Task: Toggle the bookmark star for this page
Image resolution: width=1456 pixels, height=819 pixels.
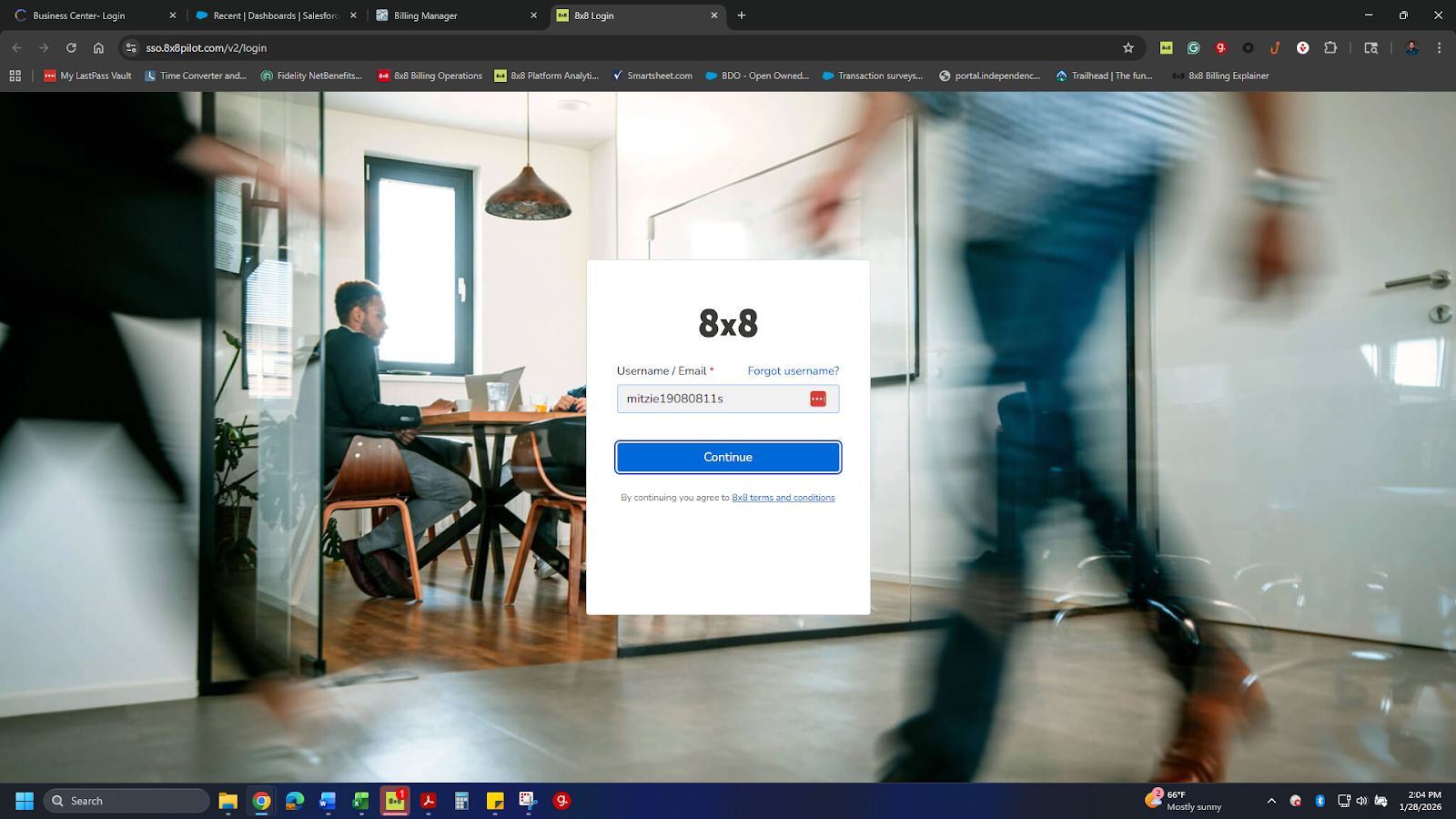Action: pos(1127,47)
